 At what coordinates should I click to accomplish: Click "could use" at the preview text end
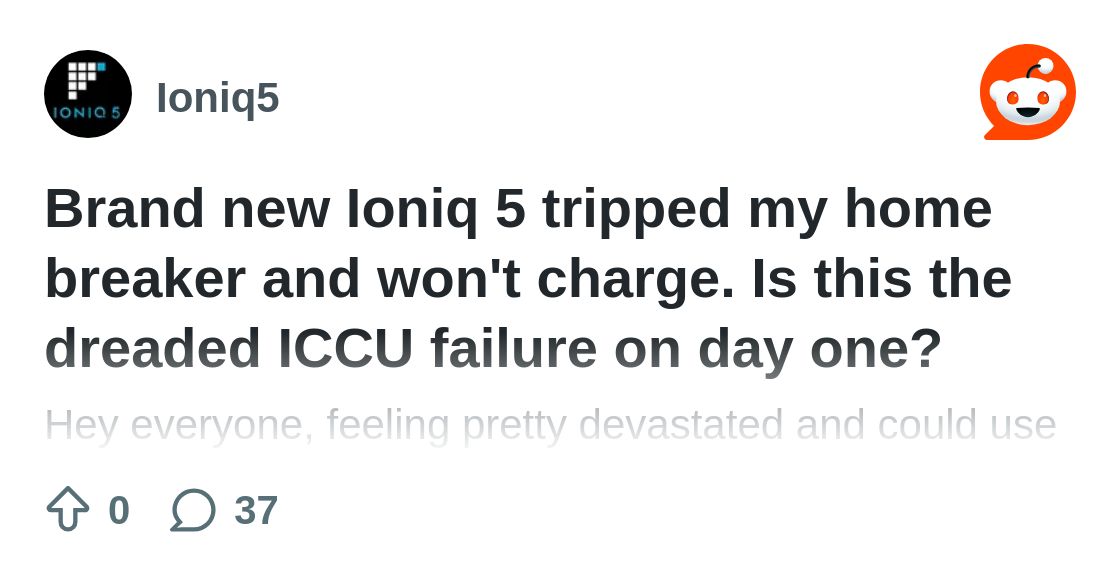967,425
